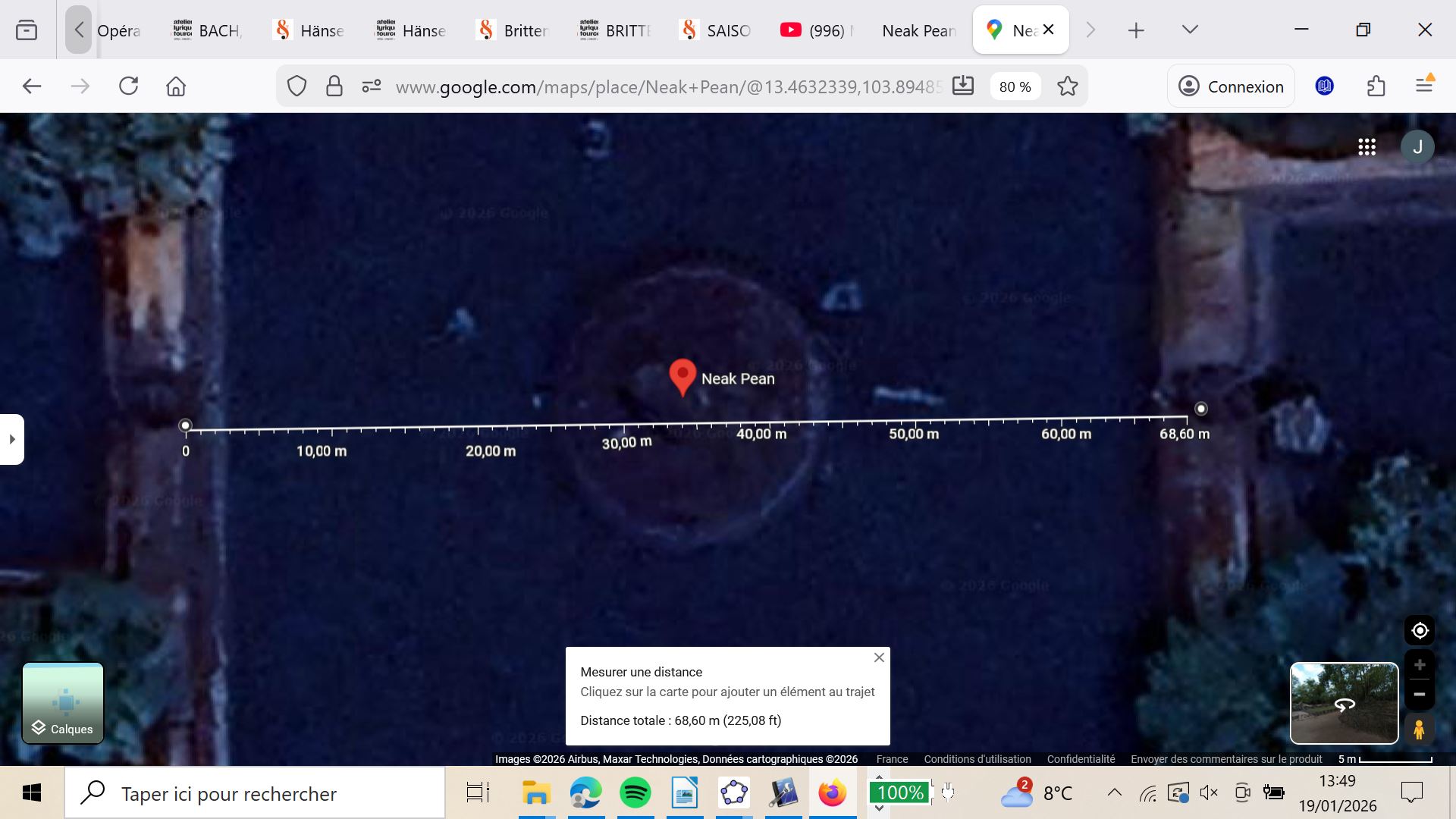Click the Street View pegman icon
This screenshot has height=819, width=1456.
click(1419, 730)
